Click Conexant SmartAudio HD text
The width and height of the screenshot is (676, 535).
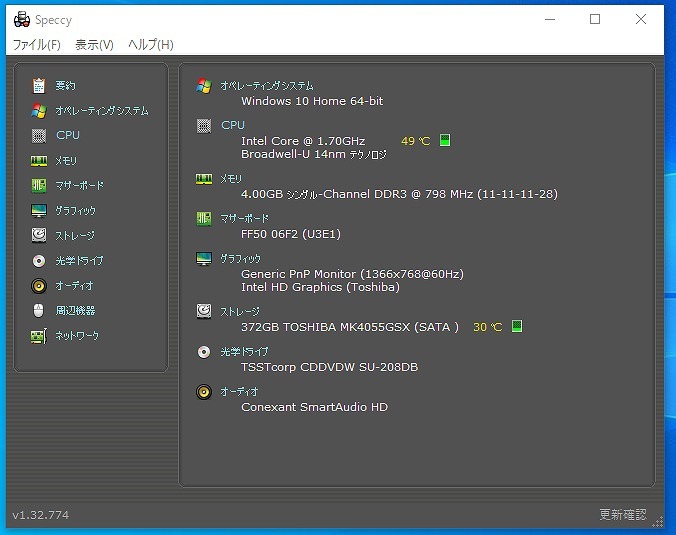(x=314, y=407)
